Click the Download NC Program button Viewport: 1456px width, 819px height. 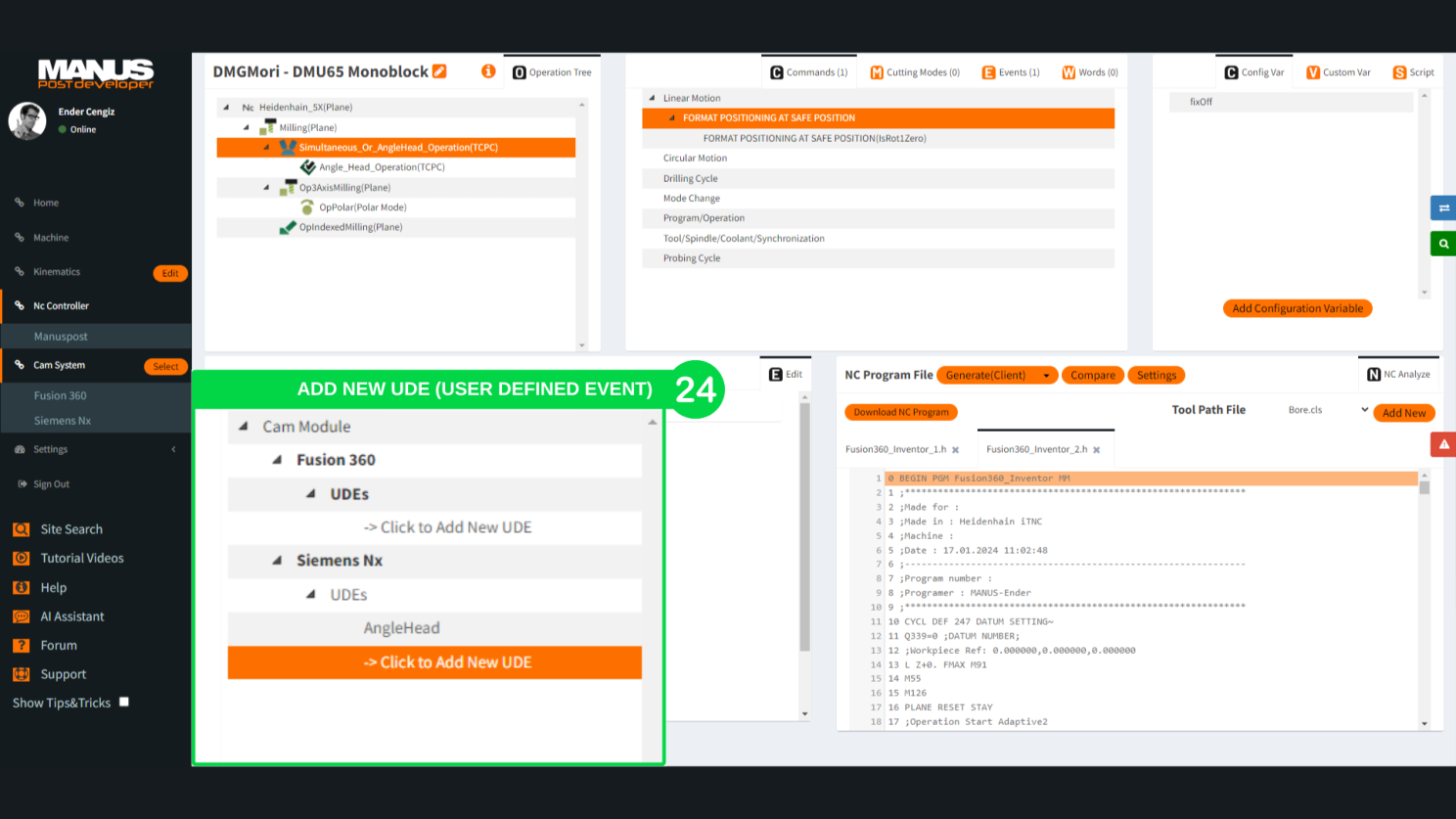tap(900, 412)
